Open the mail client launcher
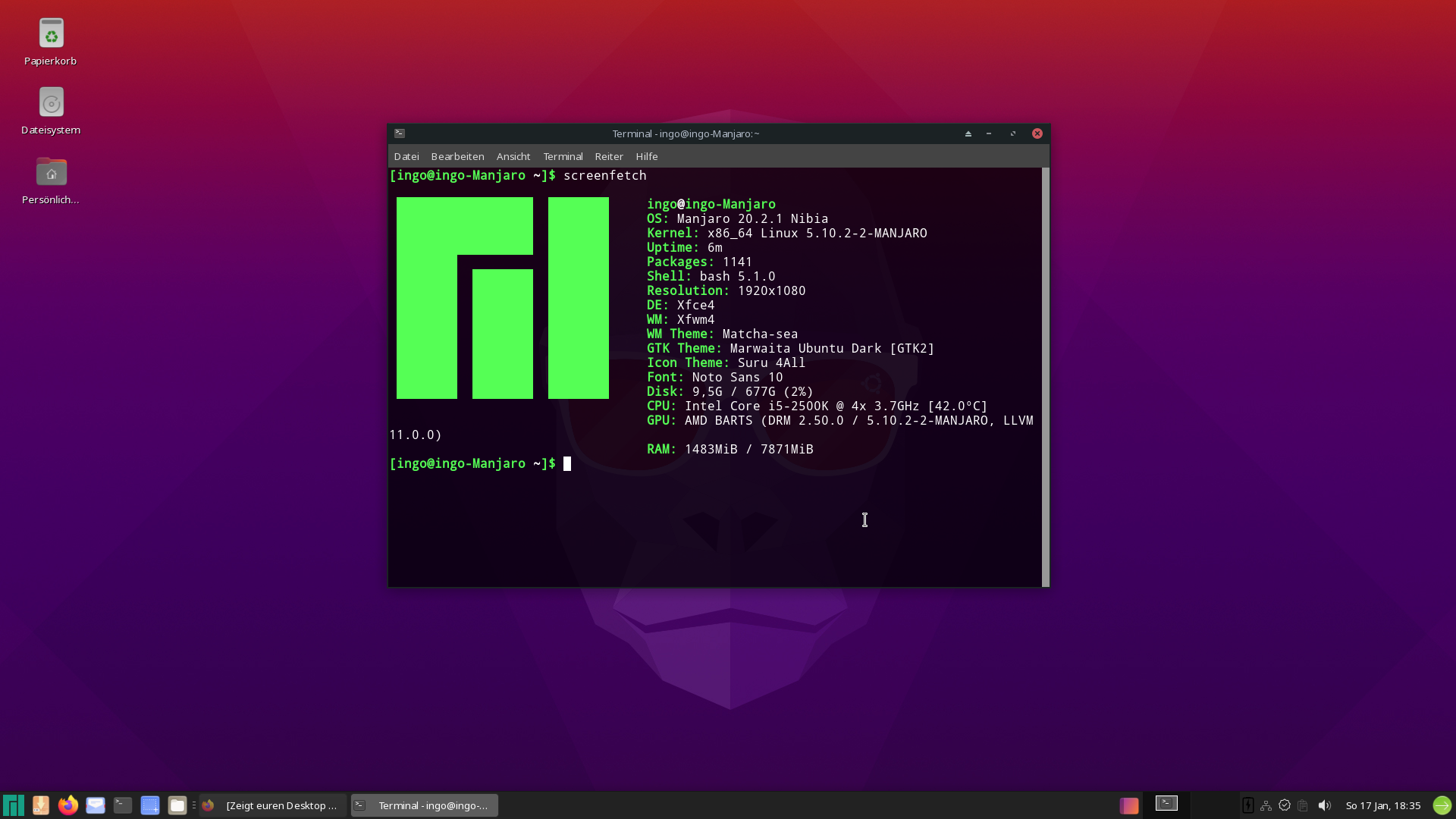Image resolution: width=1456 pixels, height=819 pixels. click(x=96, y=805)
